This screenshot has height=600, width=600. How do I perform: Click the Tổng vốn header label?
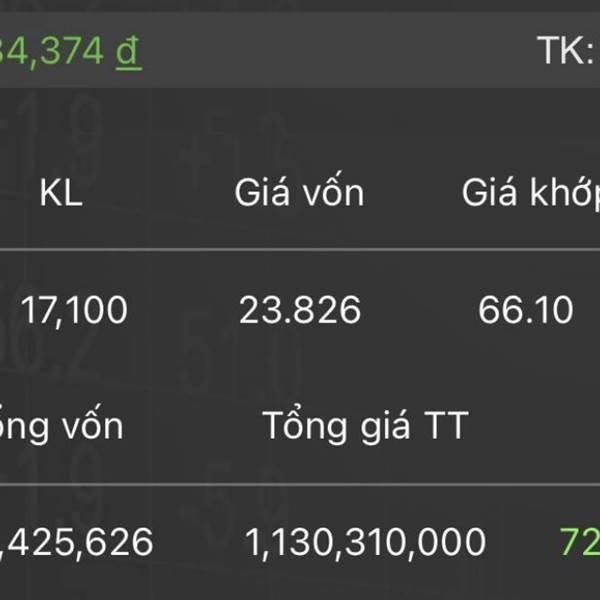[61, 425]
